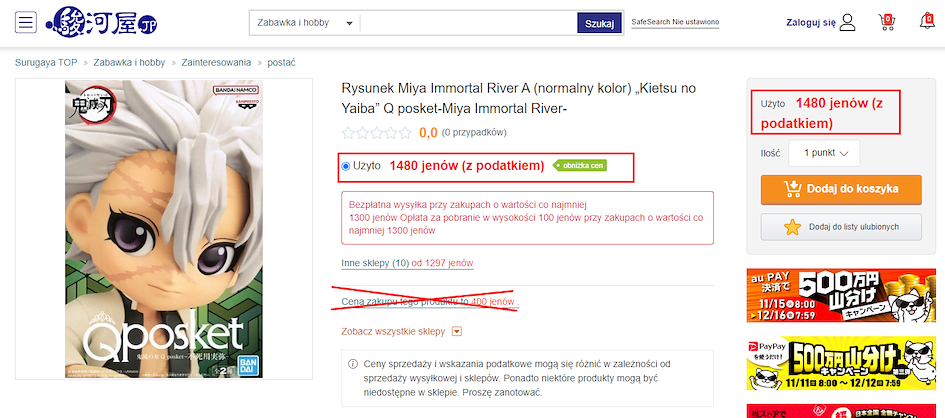945x418 pixels.
Task: Click the Q posket product image
Action: 164,229
